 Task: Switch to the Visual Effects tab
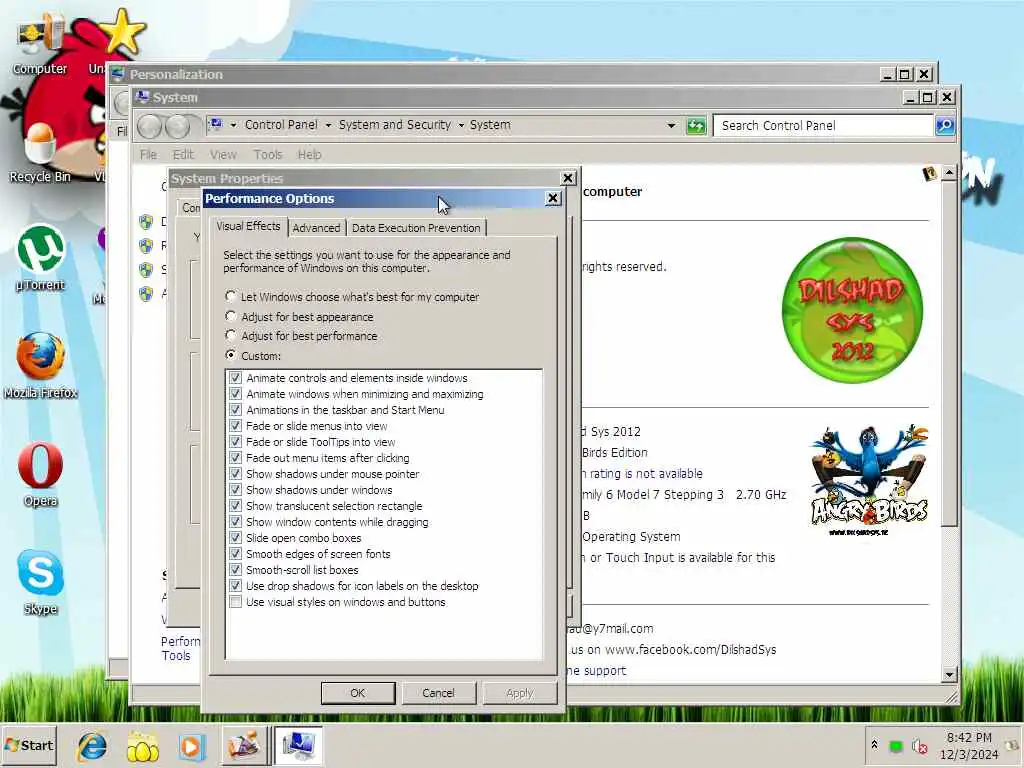pos(248,226)
